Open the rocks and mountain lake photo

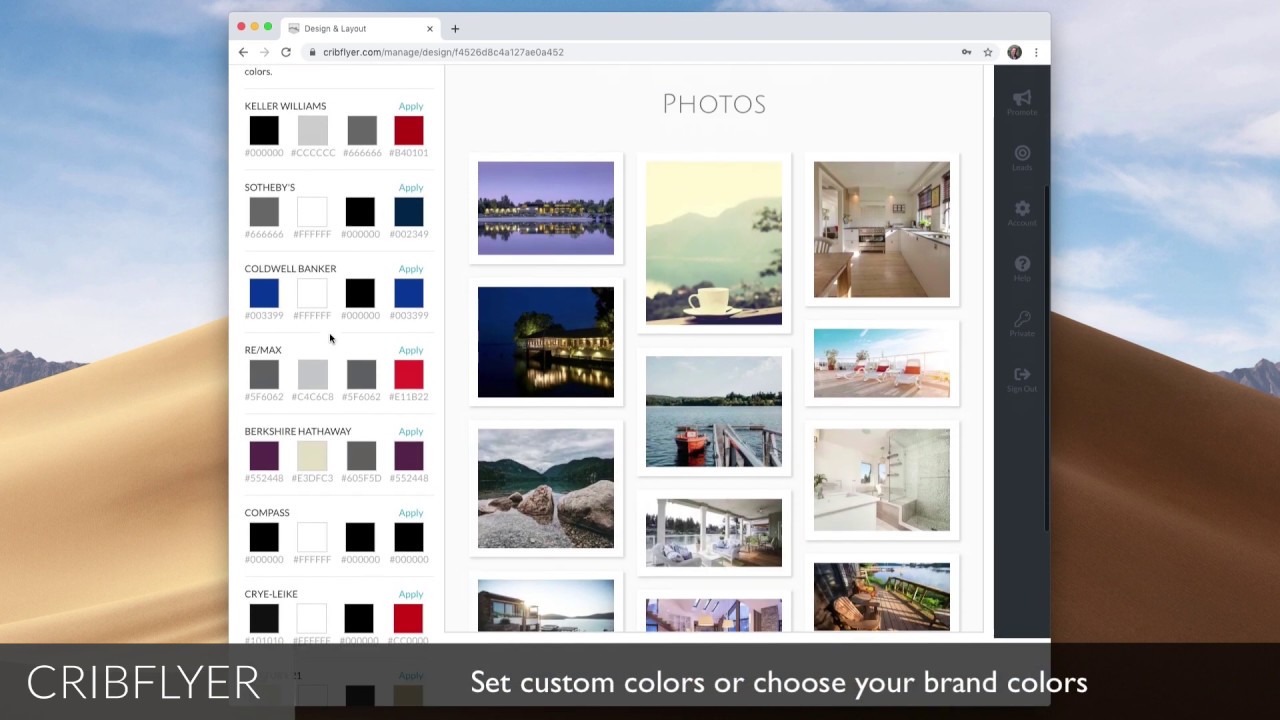point(546,489)
